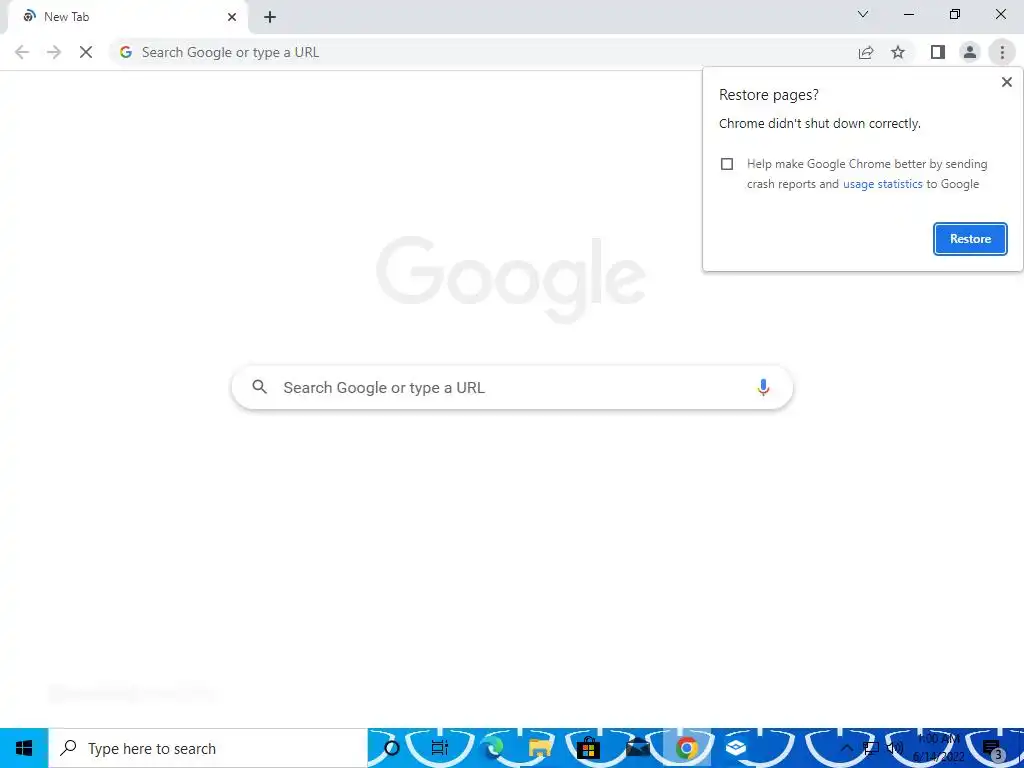1024x768 pixels.
Task: Enable sending crash reports checkbox
Action: (727, 164)
